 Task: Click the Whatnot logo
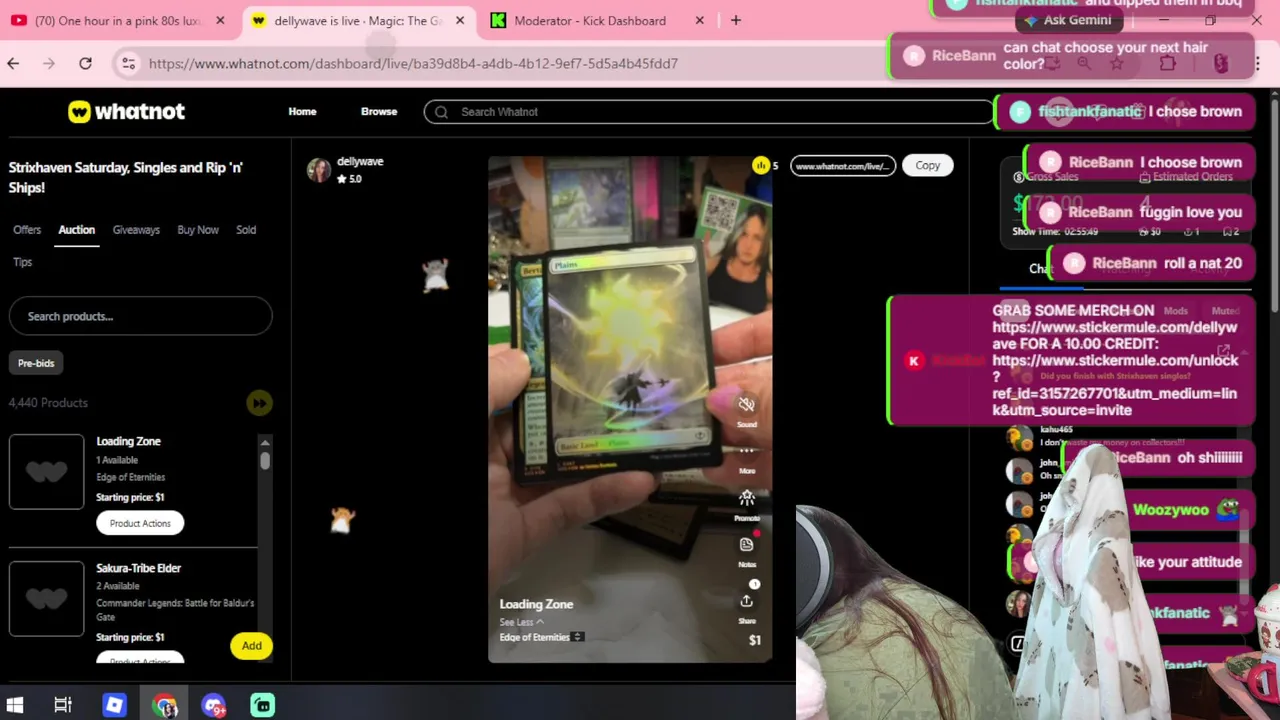click(x=126, y=112)
